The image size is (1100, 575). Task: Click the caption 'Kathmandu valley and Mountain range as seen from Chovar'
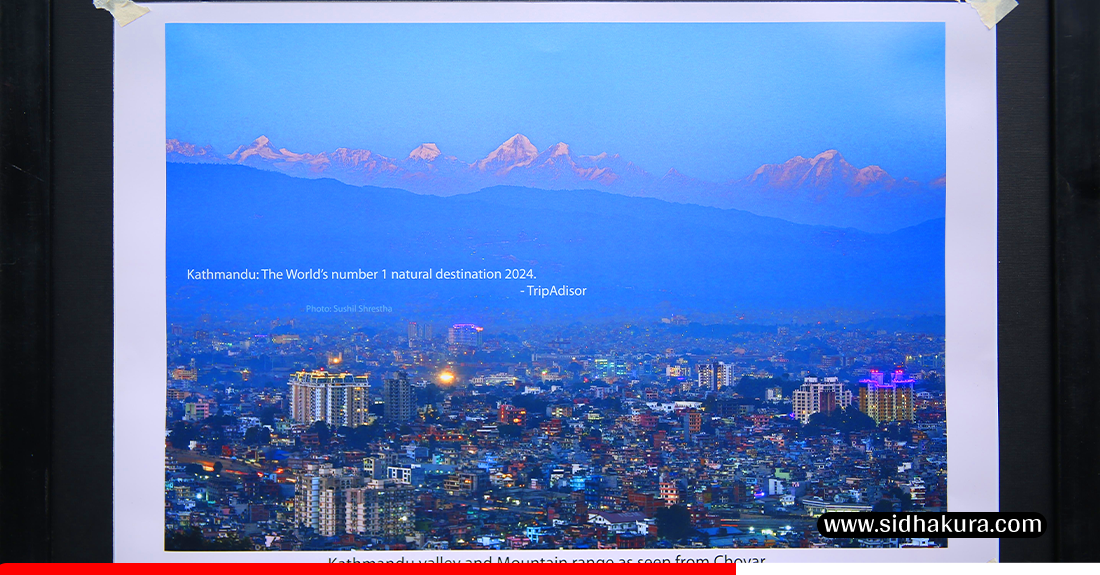coord(546,560)
